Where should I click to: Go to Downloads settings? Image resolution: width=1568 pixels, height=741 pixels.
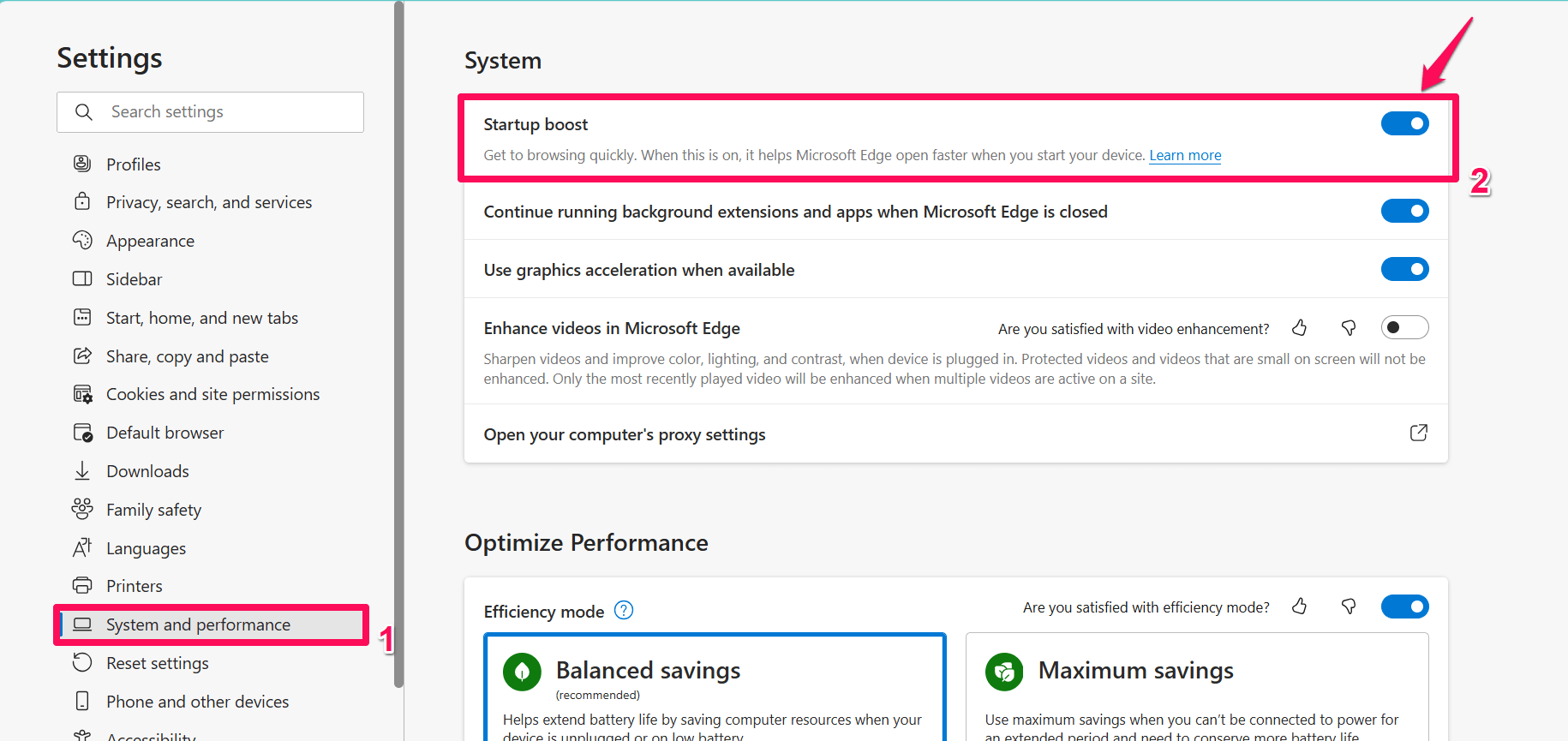pyautogui.click(x=147, y=471)
